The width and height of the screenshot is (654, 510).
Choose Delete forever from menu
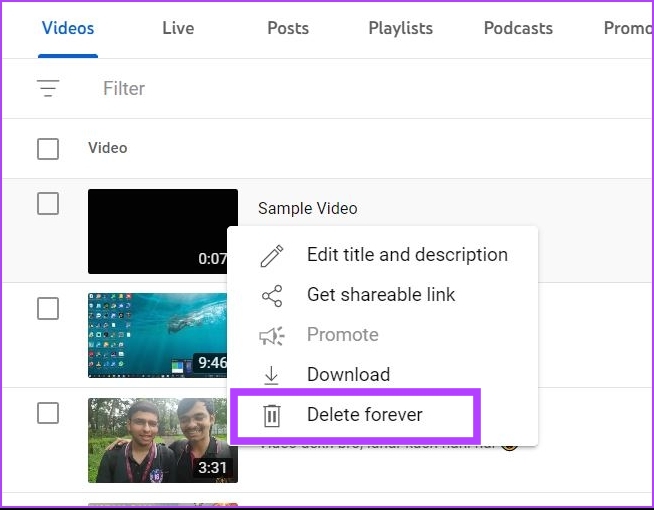tap(364, 415)
